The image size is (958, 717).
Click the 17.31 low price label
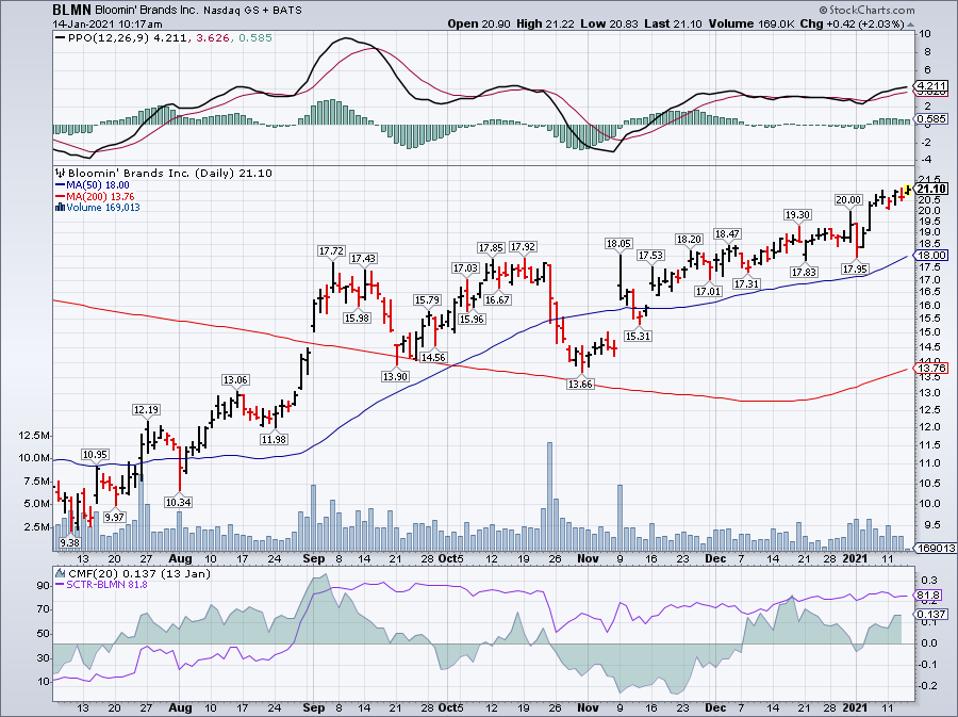747,284
